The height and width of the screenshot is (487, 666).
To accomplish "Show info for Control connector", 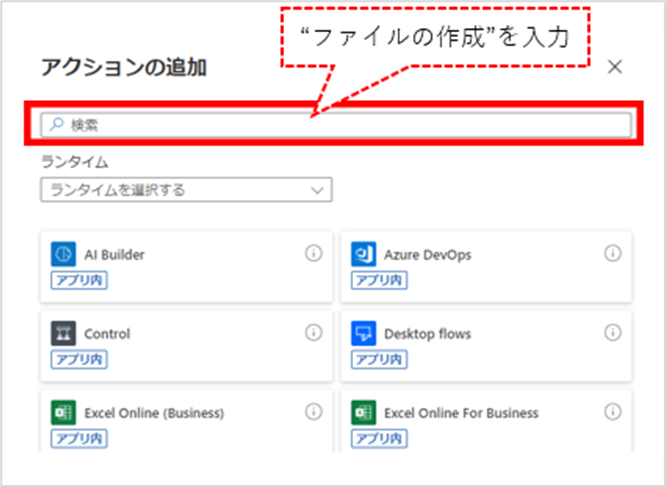I will click(x=313, y=332).
